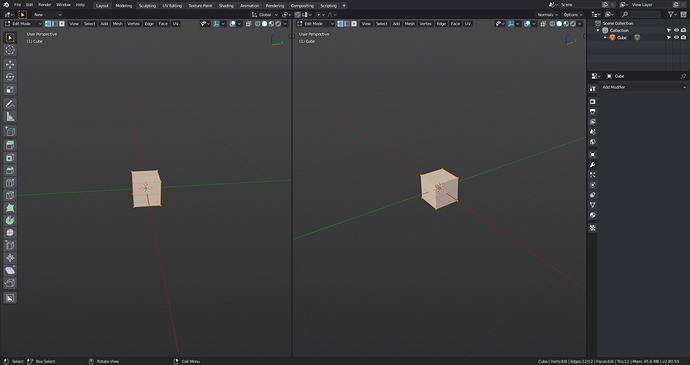Open the Render menu
The height and width of the screenshot is (365, 690).
(x=44, y=5)
